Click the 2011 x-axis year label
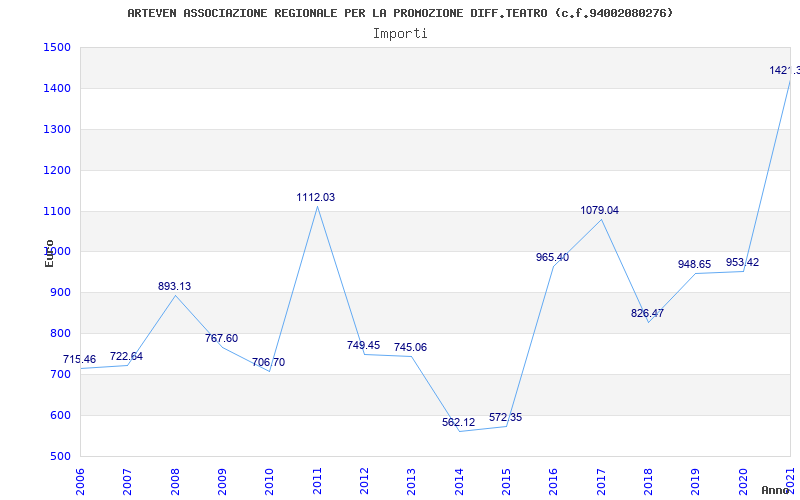800x500 pixels. (x=317, y=482)
